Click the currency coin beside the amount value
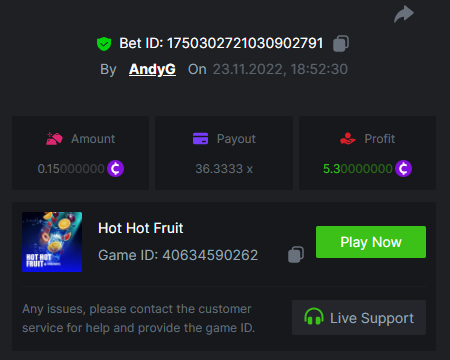Image resolution: width=450 pixels, height=360 pixels. (115, 168)
